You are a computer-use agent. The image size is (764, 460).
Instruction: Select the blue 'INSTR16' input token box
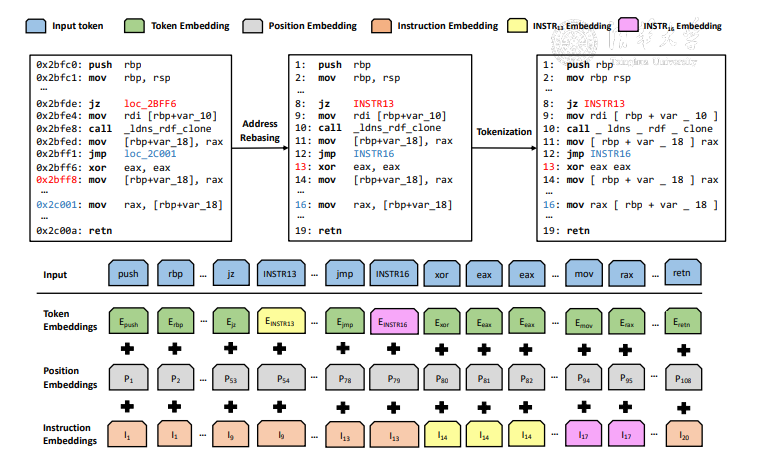(x=394, y=273)
